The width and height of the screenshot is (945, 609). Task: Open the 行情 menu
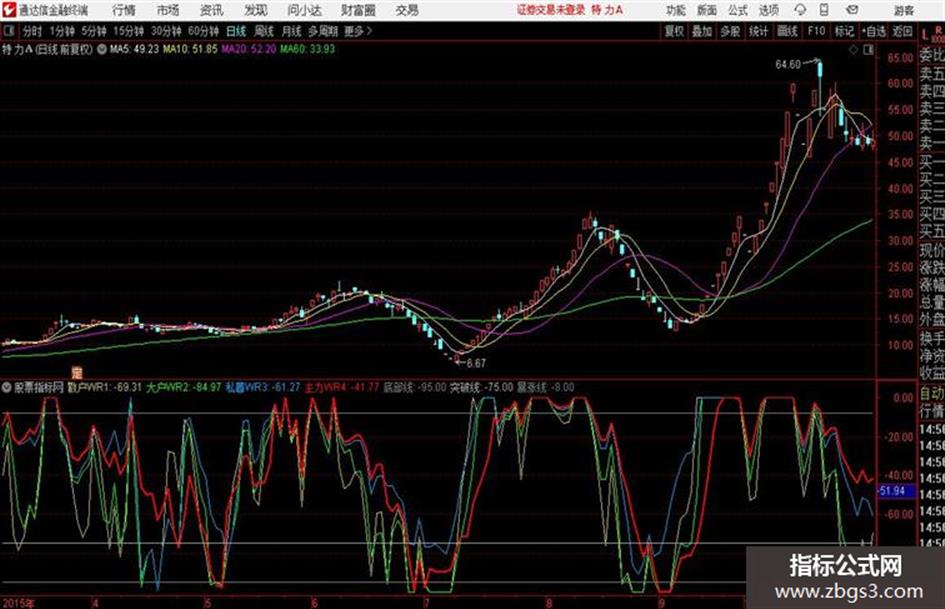[124, 10]
